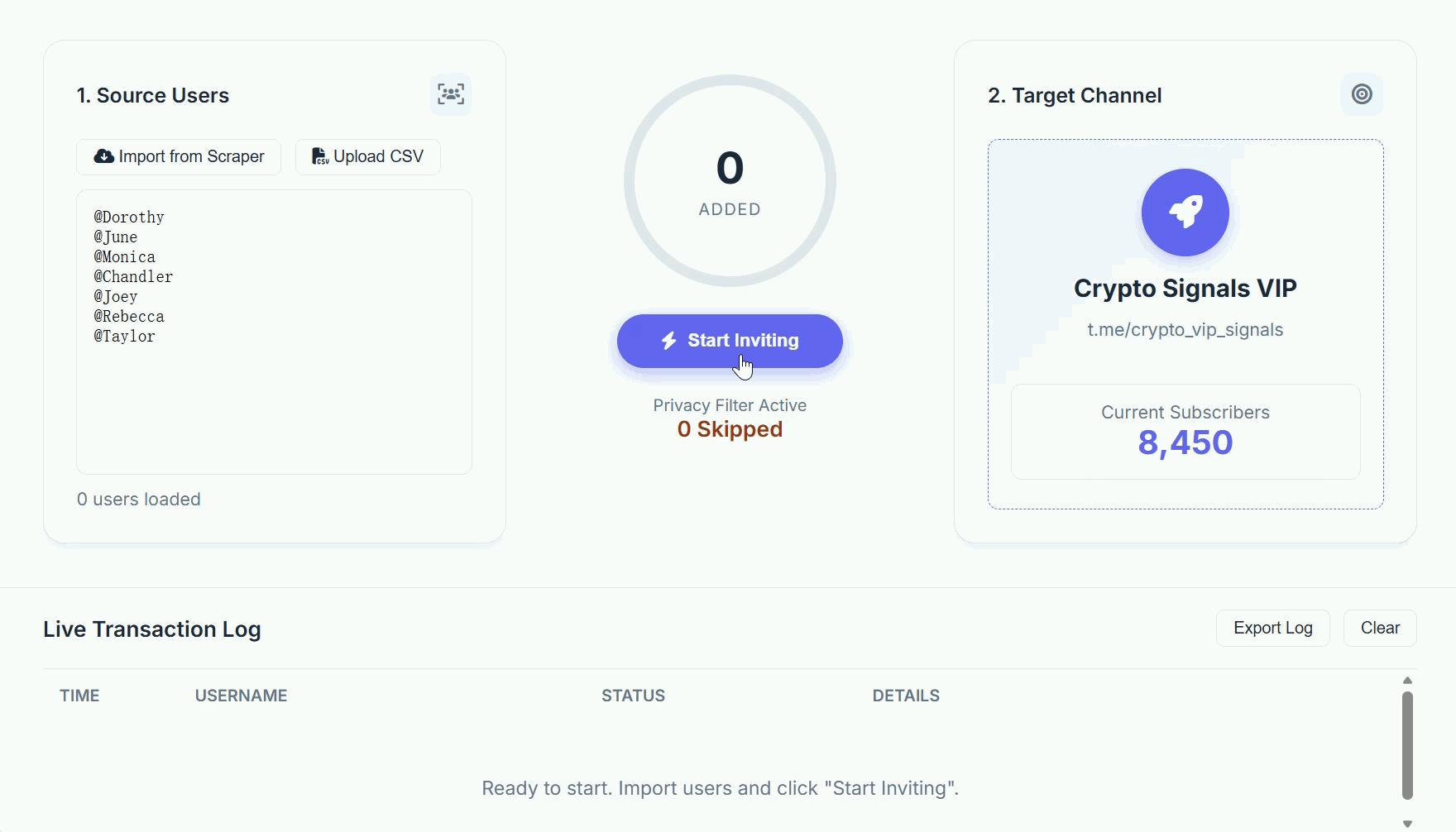1456x832 pixels.
Task: Click the target bullseye icon in Target Channel panel
Action: point(1361,94)
